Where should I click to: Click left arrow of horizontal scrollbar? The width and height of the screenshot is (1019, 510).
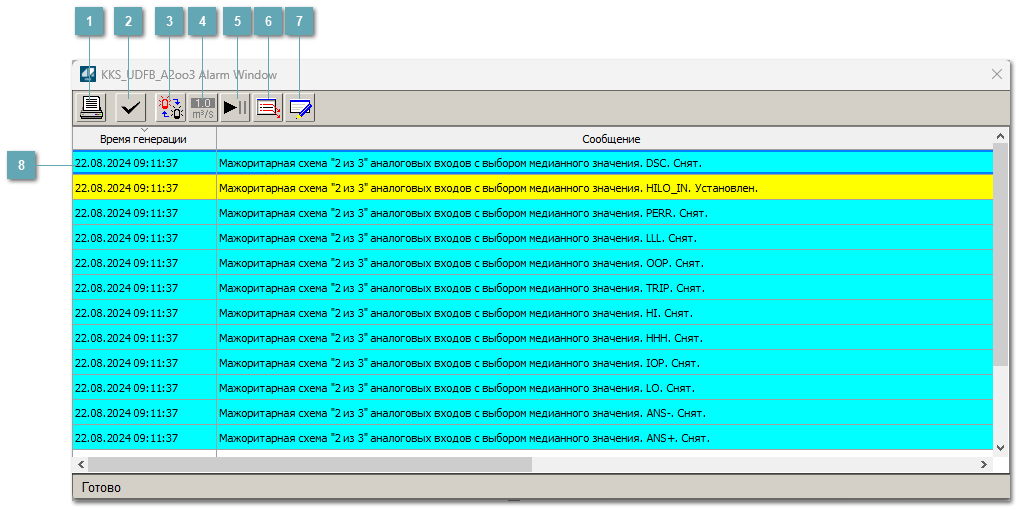click(x=81, y=465)
